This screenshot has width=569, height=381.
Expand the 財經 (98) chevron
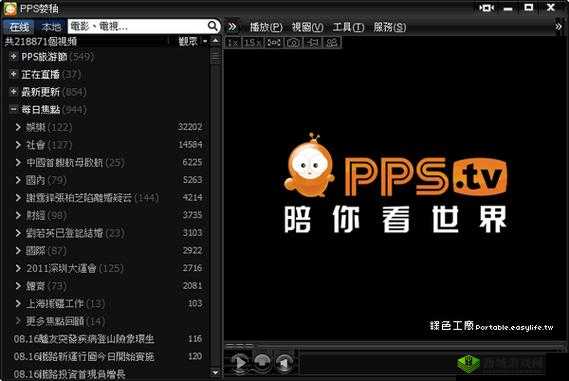(x=18, y=215)
